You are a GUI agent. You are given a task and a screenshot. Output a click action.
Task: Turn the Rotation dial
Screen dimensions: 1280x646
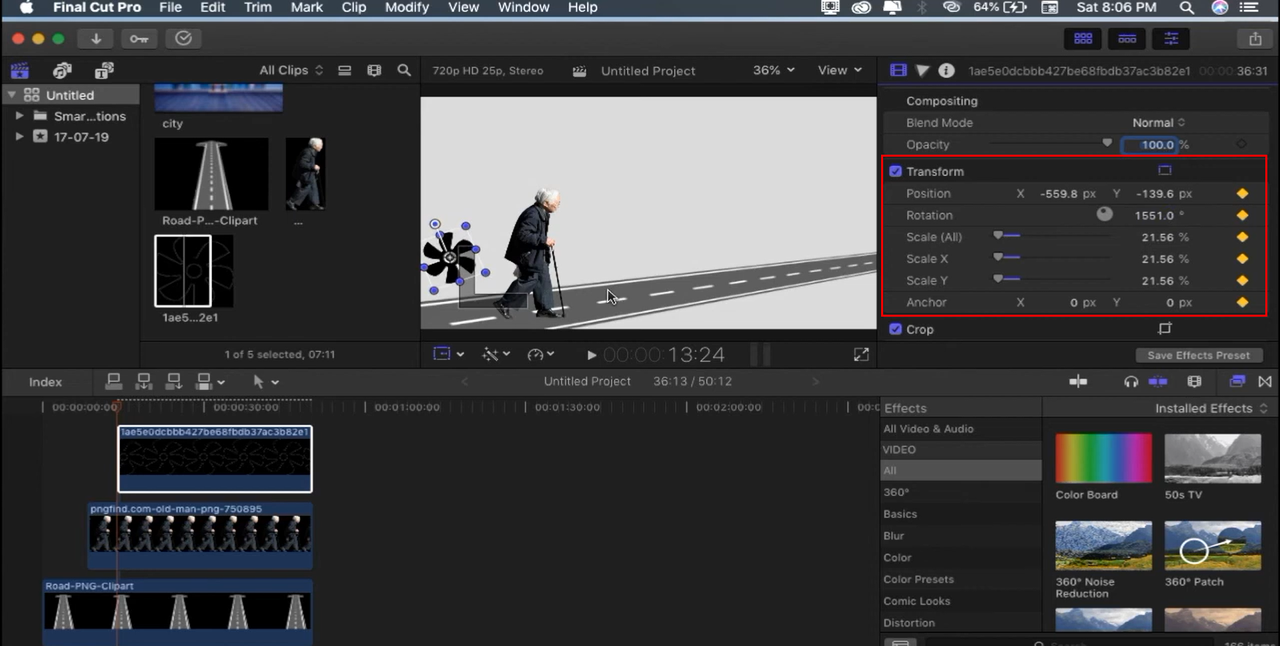pyautogui.click(x=1105, y=214)
